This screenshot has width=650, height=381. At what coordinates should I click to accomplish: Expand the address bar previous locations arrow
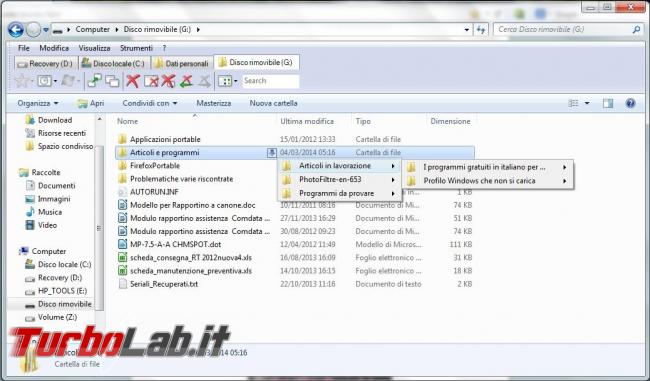(x=467, y=30)
